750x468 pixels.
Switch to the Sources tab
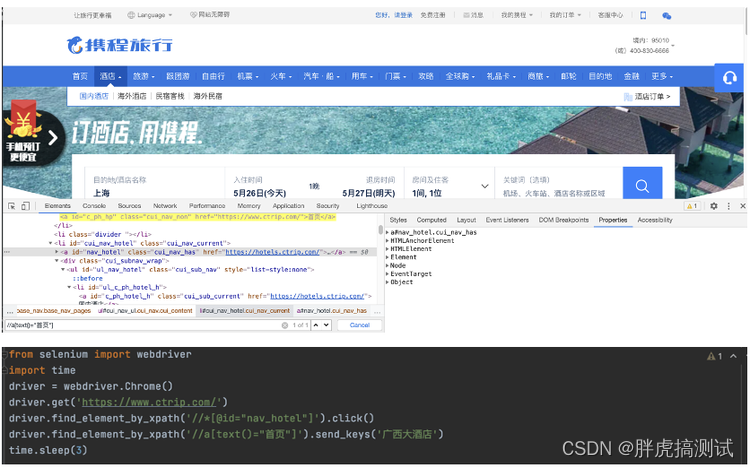coord(129,206)
